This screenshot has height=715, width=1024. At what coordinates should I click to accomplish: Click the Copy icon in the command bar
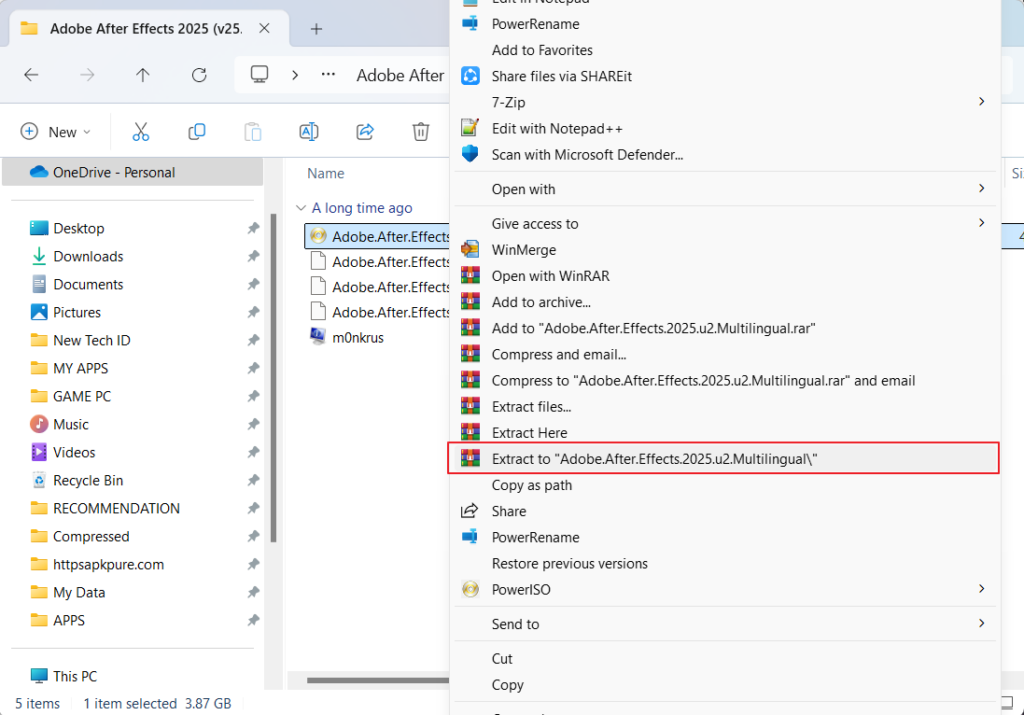point(196,131)
